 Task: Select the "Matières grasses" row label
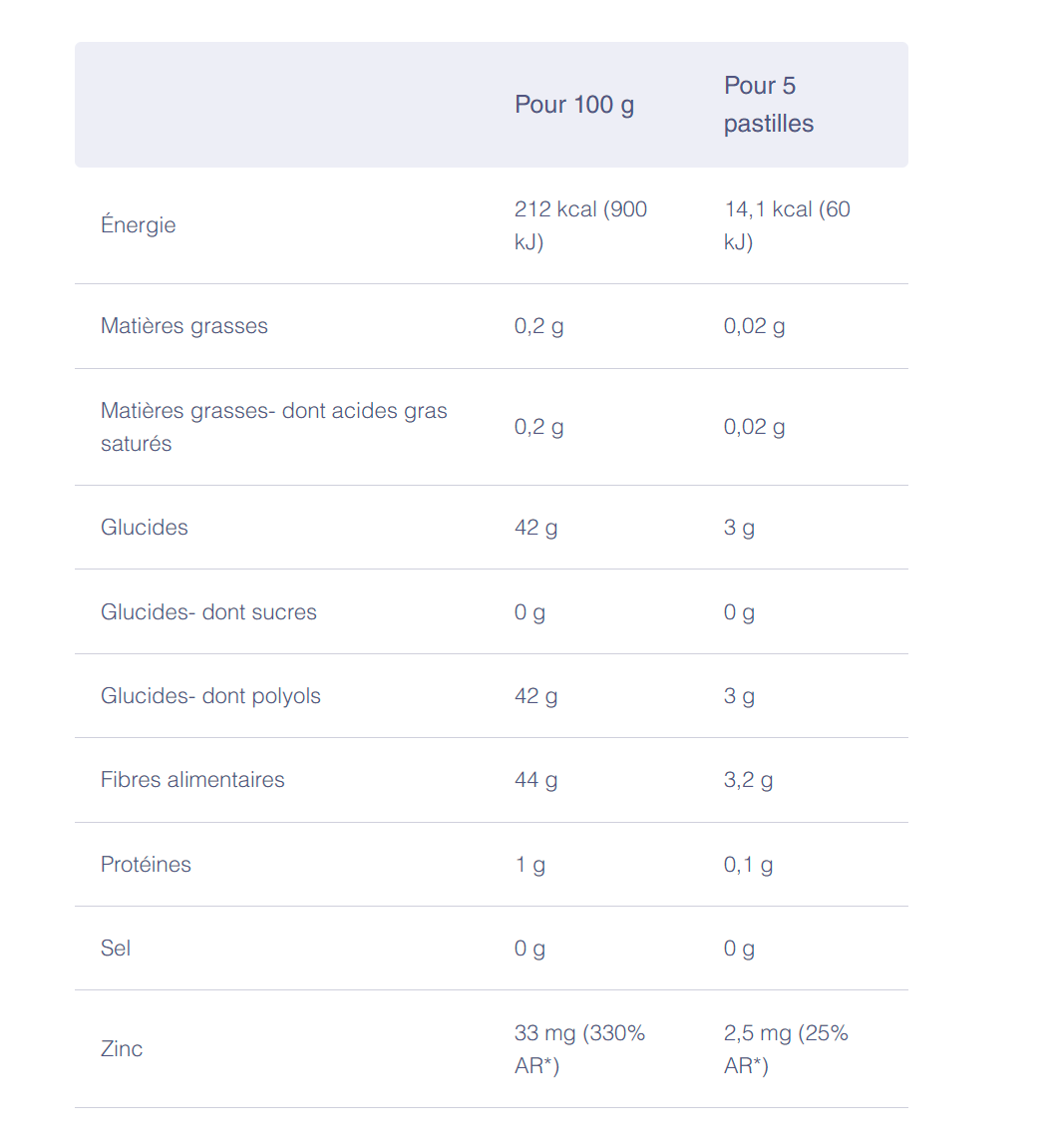[x=184, y=326]
